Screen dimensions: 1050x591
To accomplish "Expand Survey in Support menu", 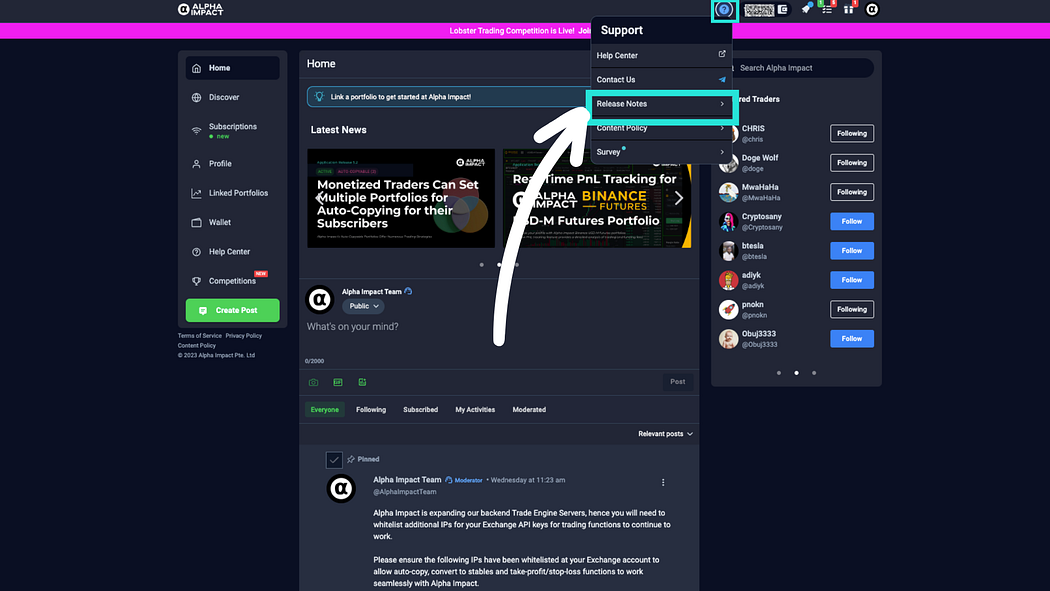I will pos(661,152).
